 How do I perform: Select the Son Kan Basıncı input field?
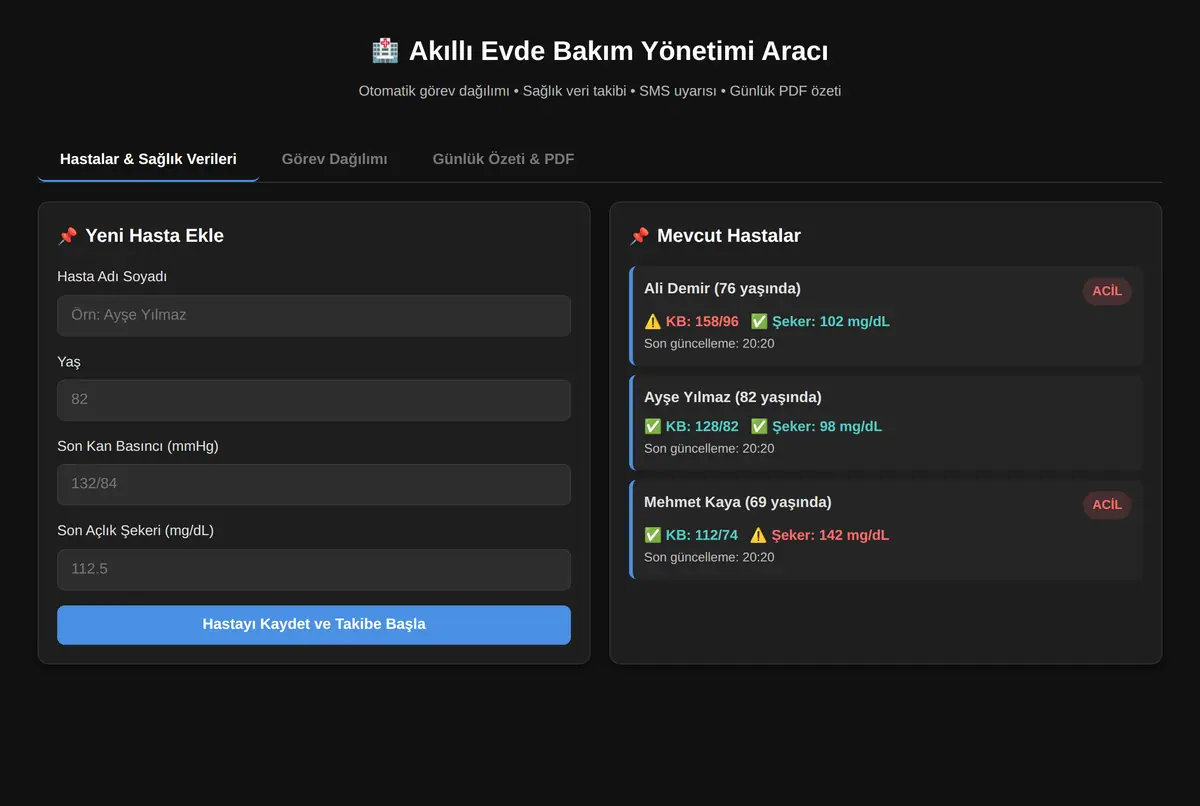pyautogui.click(x=314, y=484)
